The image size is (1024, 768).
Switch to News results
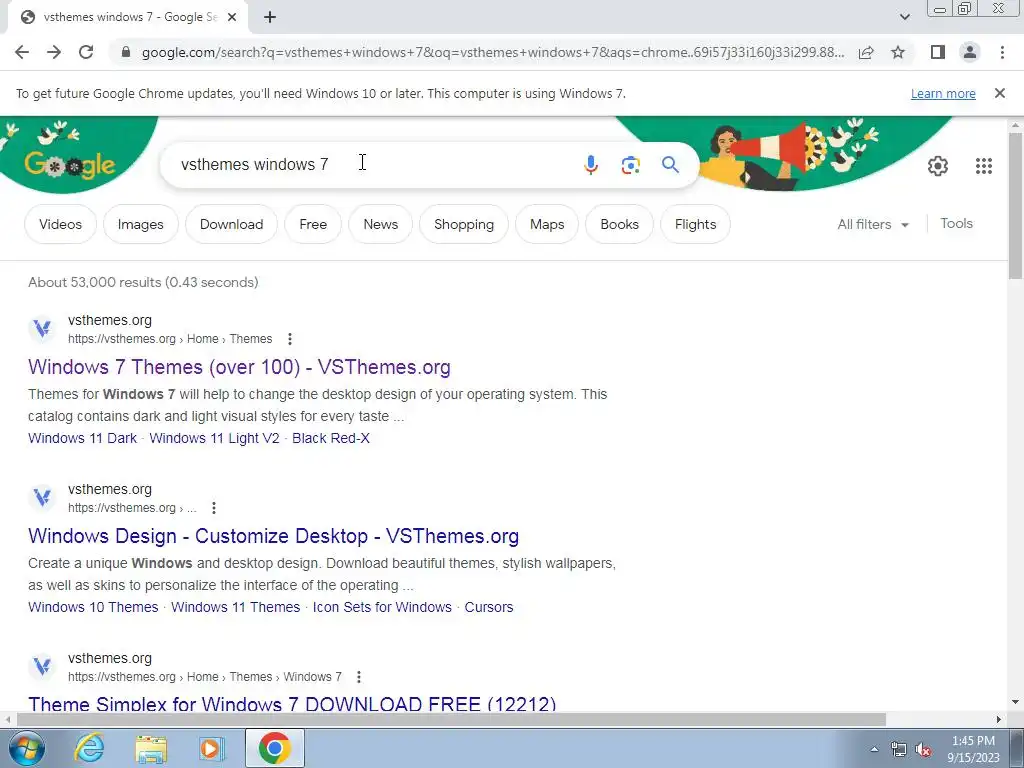(x=381, y=224)
